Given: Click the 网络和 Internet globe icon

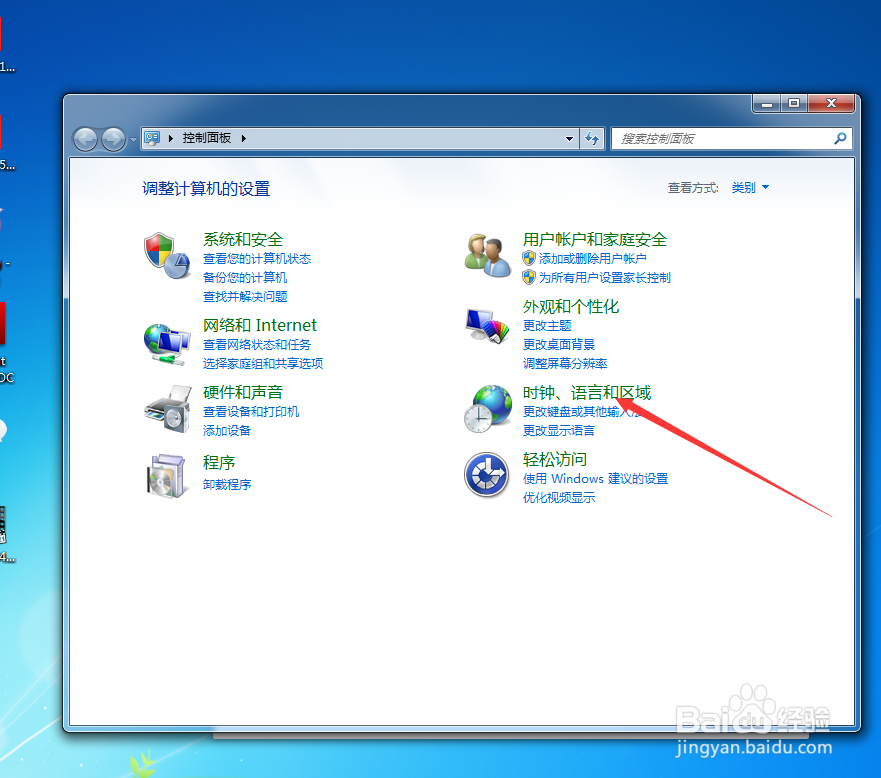Looking at the screenshot, I should coord(166,341).
